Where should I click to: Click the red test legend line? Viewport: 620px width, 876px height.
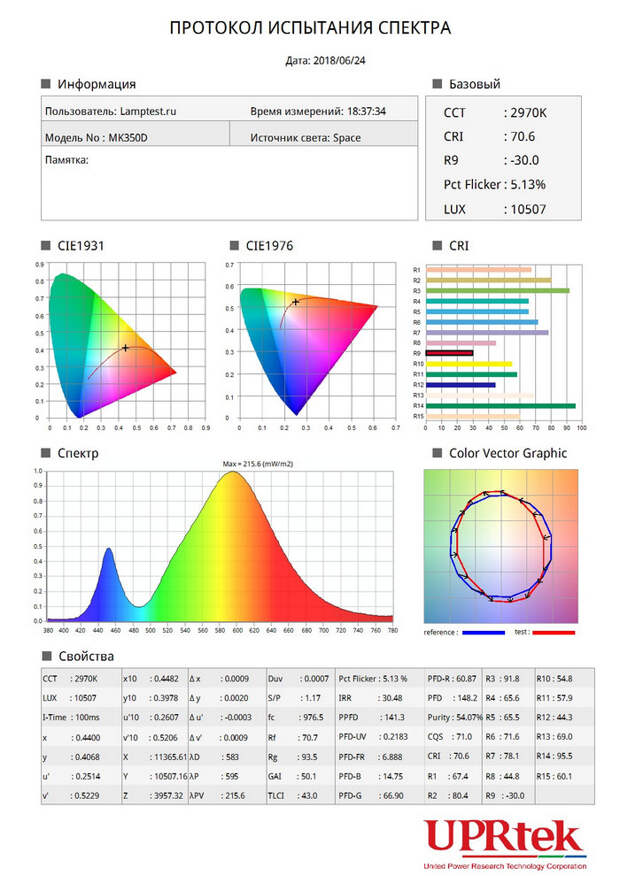554,632
